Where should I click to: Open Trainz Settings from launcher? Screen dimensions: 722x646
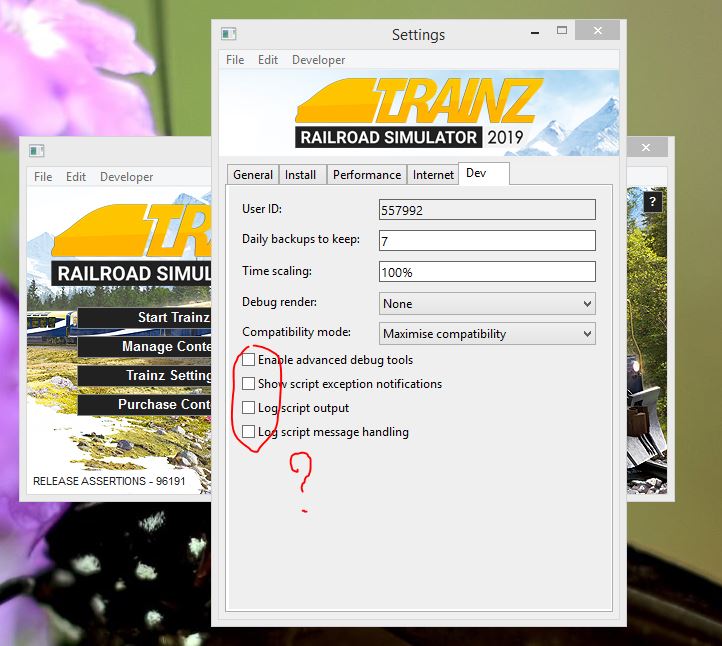point(144,375)
